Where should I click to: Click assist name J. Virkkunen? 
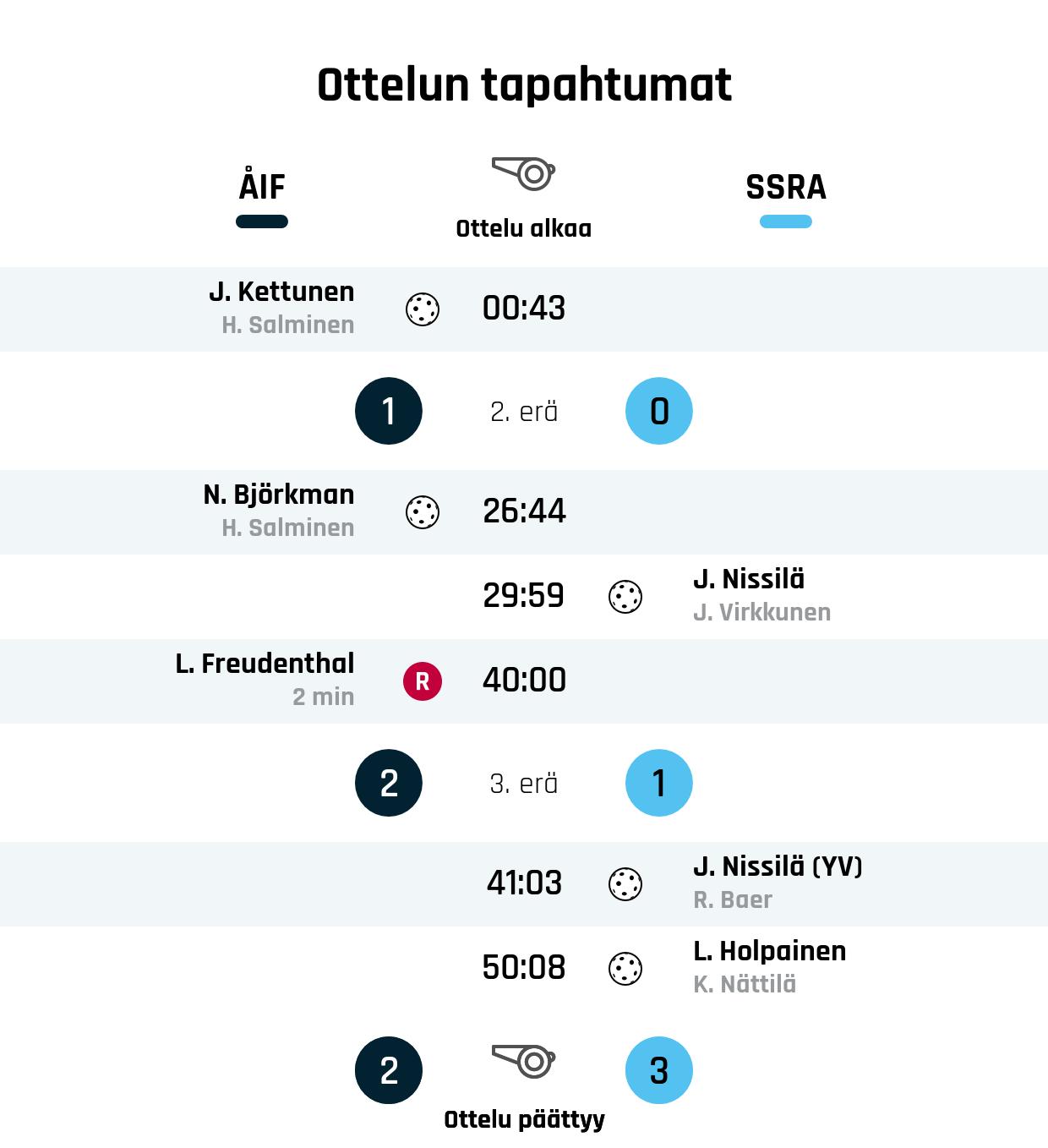[x=761, y=612]
